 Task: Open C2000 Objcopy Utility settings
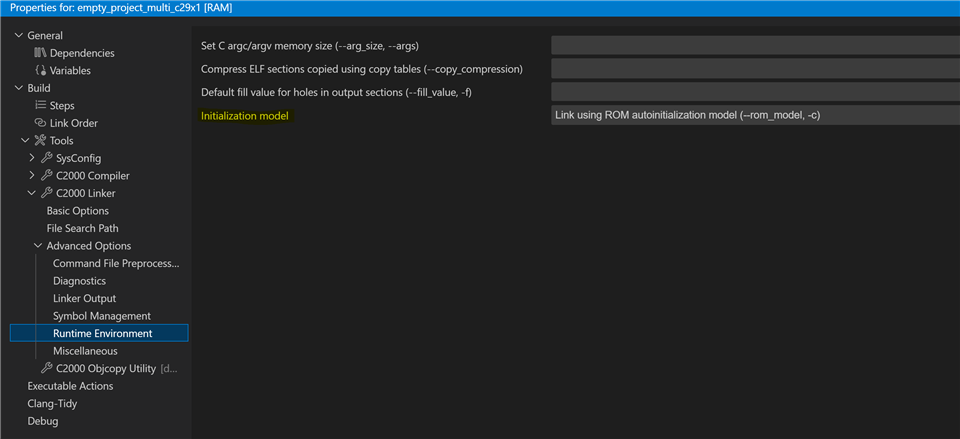(x=105, y=369)
